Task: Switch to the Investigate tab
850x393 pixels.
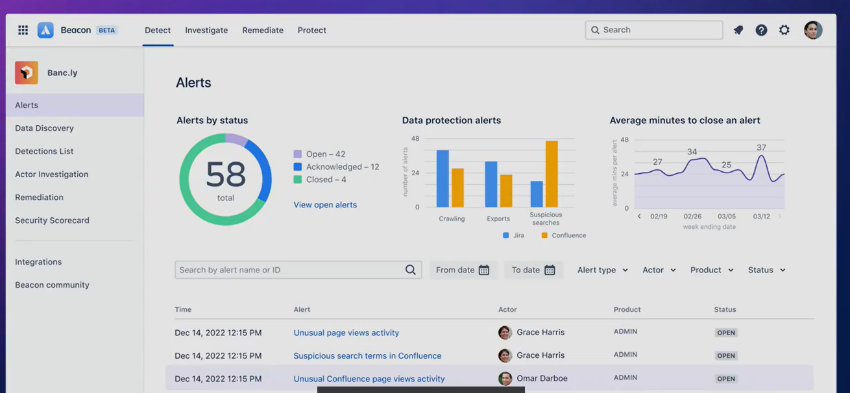Action: (207, 30)
